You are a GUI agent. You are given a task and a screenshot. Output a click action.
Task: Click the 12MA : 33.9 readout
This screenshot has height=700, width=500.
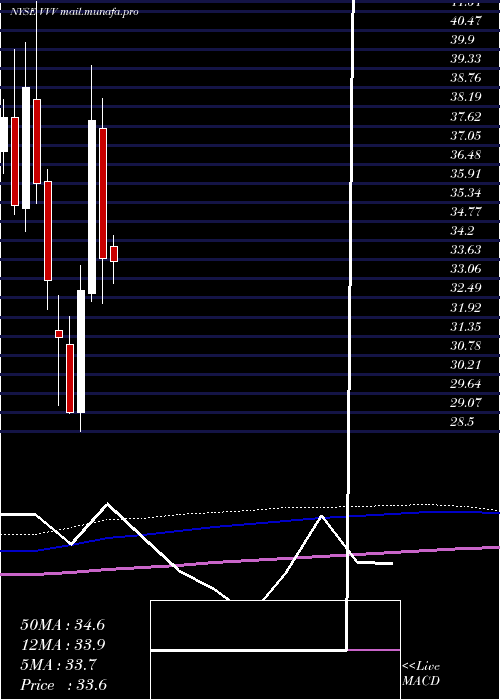pyautogui.click(x=63, y=645)
